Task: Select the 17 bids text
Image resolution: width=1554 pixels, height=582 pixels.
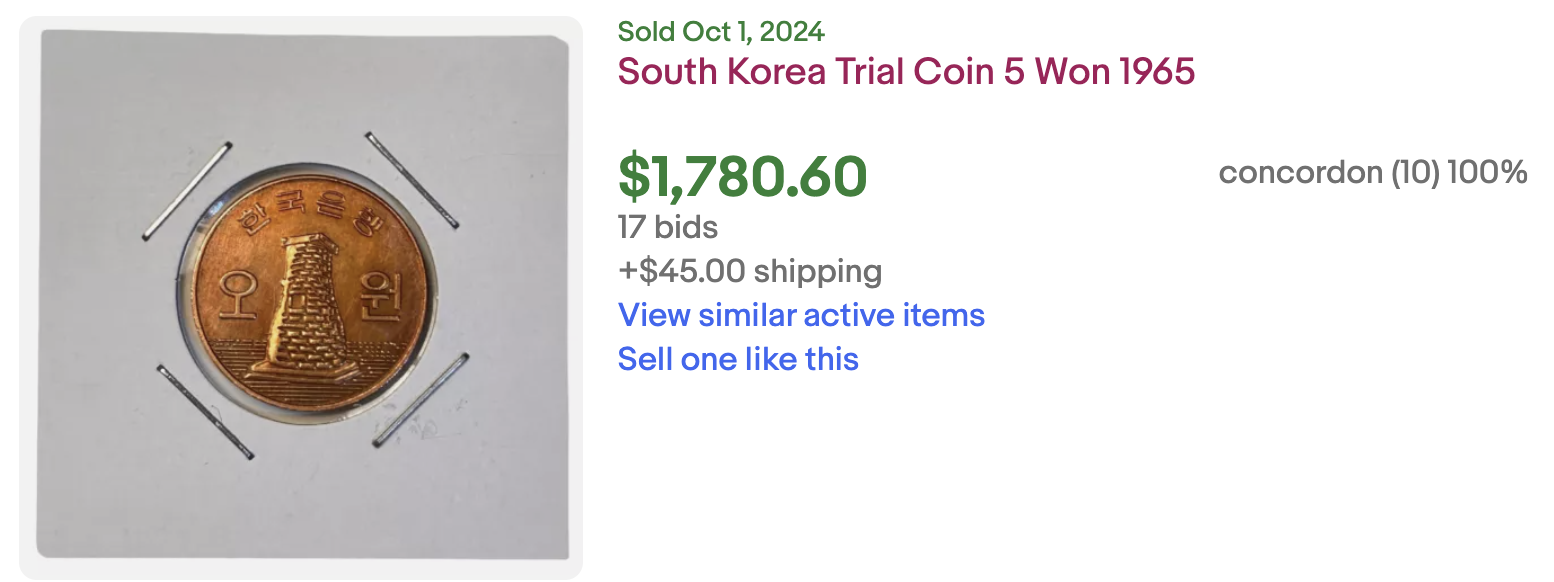Action: 667,227
